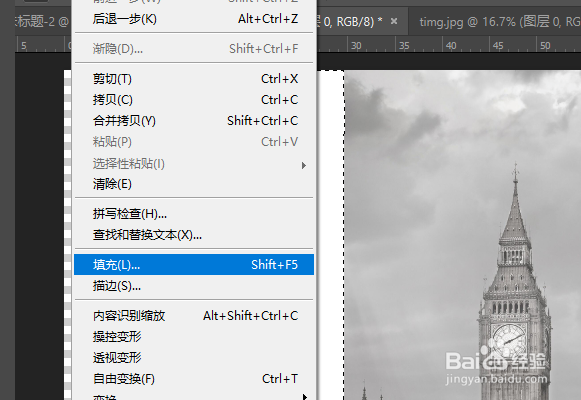Image resolution: width=581 pixels, height=400 pixels.
Task: Open 查找和替换文本(X)... menu entry
Action: click(194, 235)
